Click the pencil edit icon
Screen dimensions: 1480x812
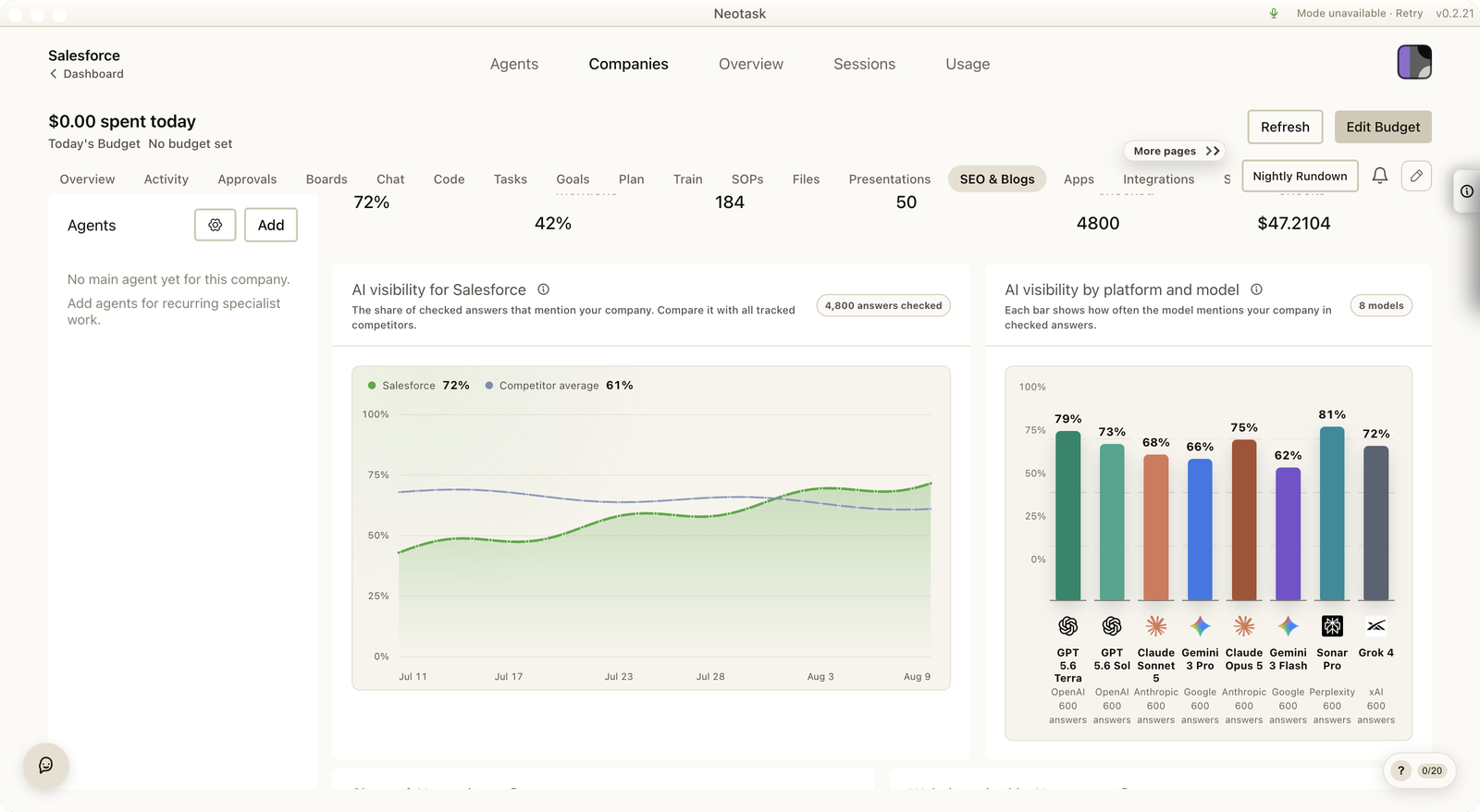point(1416,176)
